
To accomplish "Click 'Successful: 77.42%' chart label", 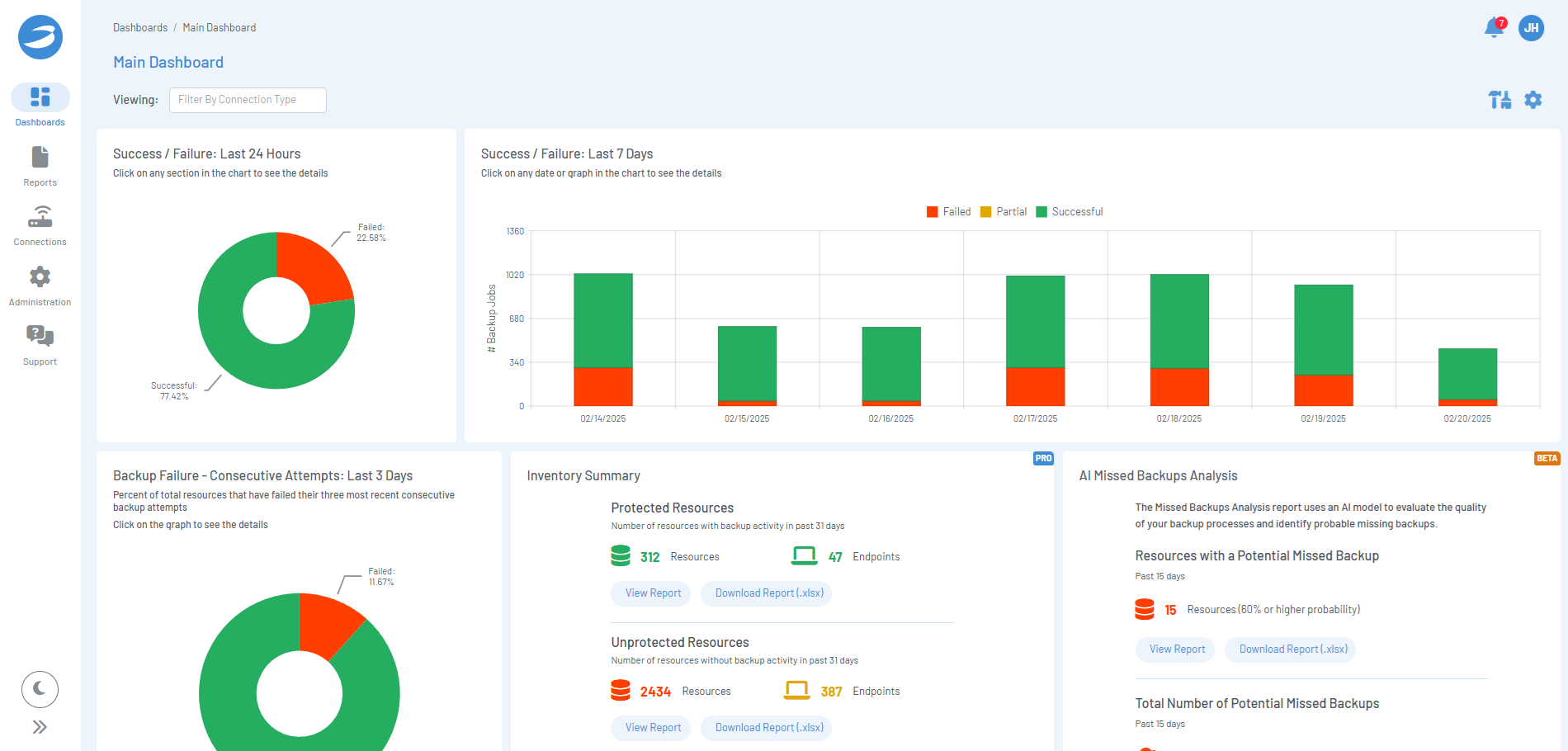I will tap(174, 391).
